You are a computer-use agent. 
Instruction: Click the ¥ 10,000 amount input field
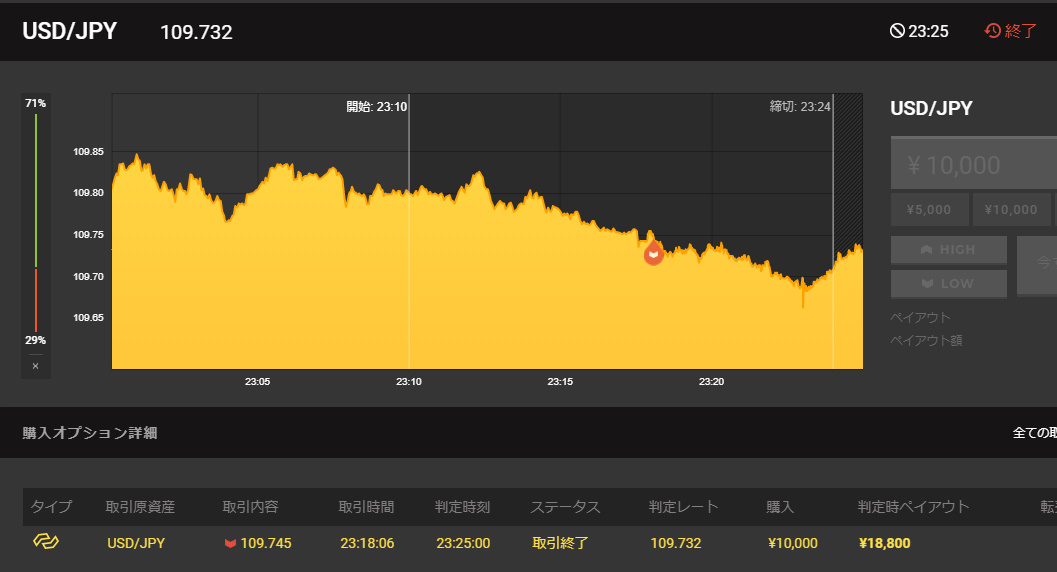pos(974,165)
